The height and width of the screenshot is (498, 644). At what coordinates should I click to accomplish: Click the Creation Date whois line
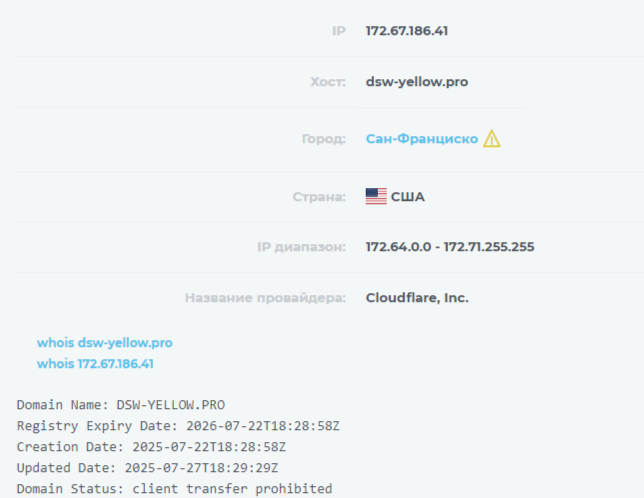tap(151, 447)
